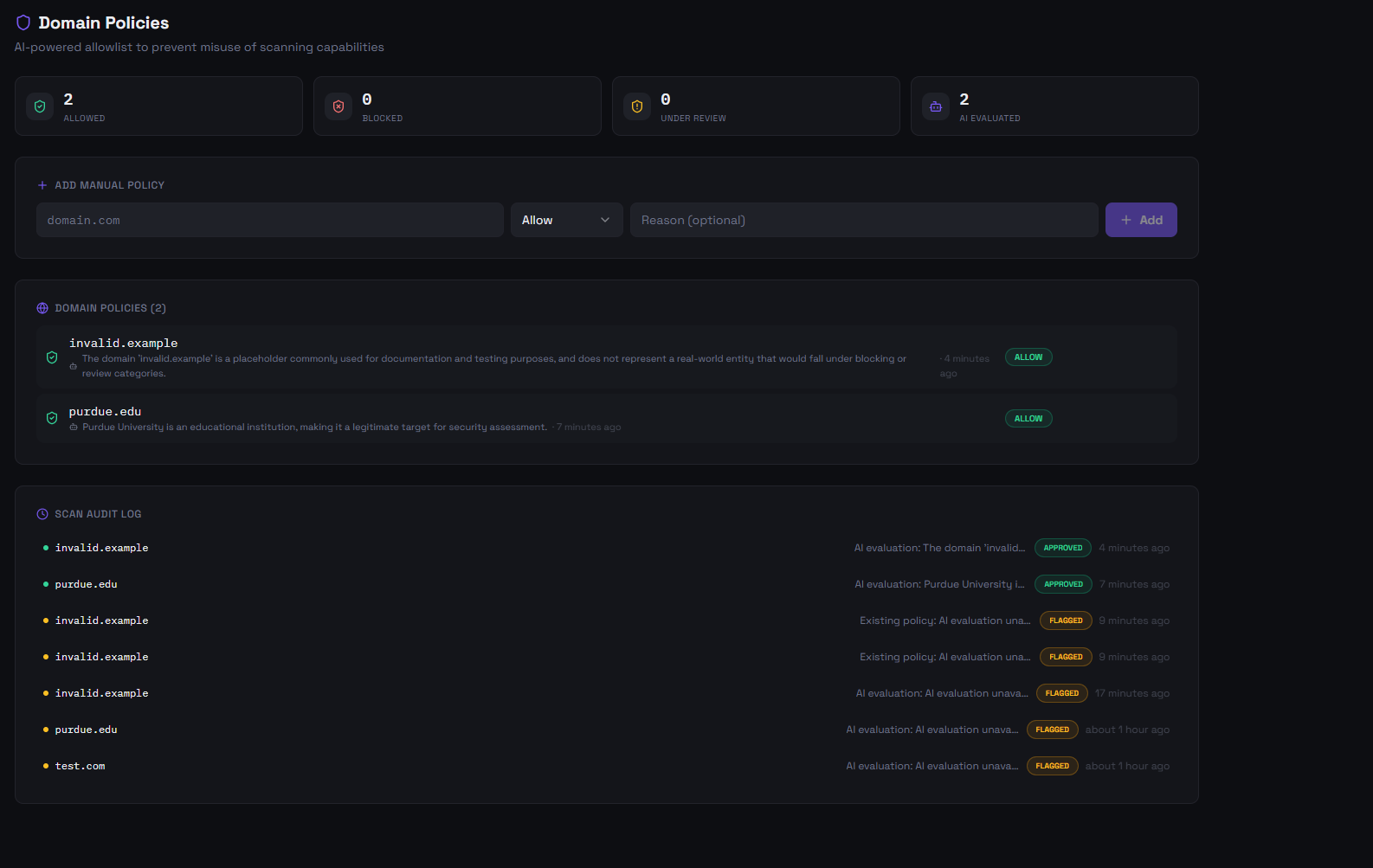Click the Scan Audit Log heading
Image resolution: width=1373 pixels, height=868 pixels.
(x=98, y=514)
